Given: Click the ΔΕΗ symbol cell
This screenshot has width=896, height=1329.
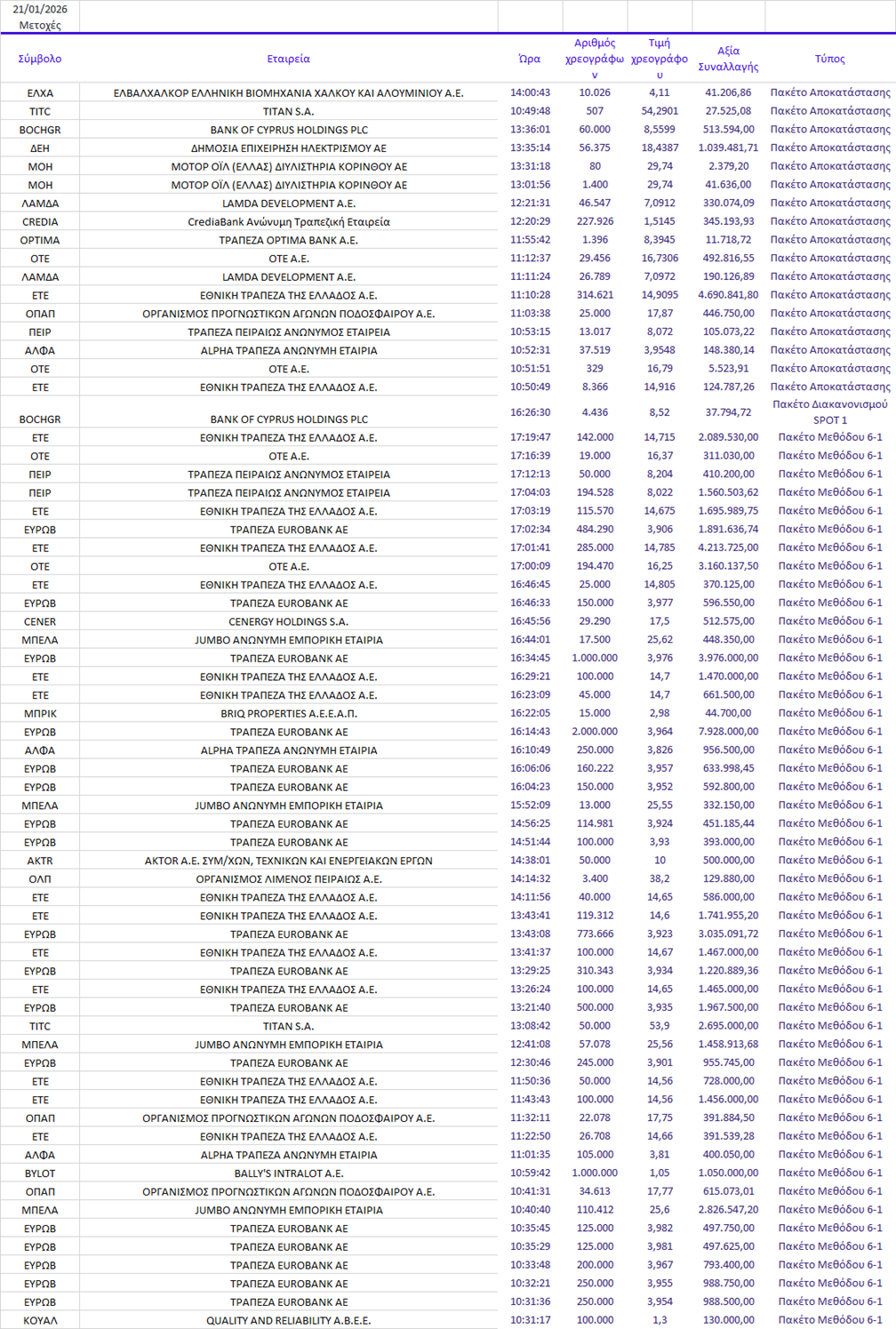Looking at the screenshot, I should [40, 148].
